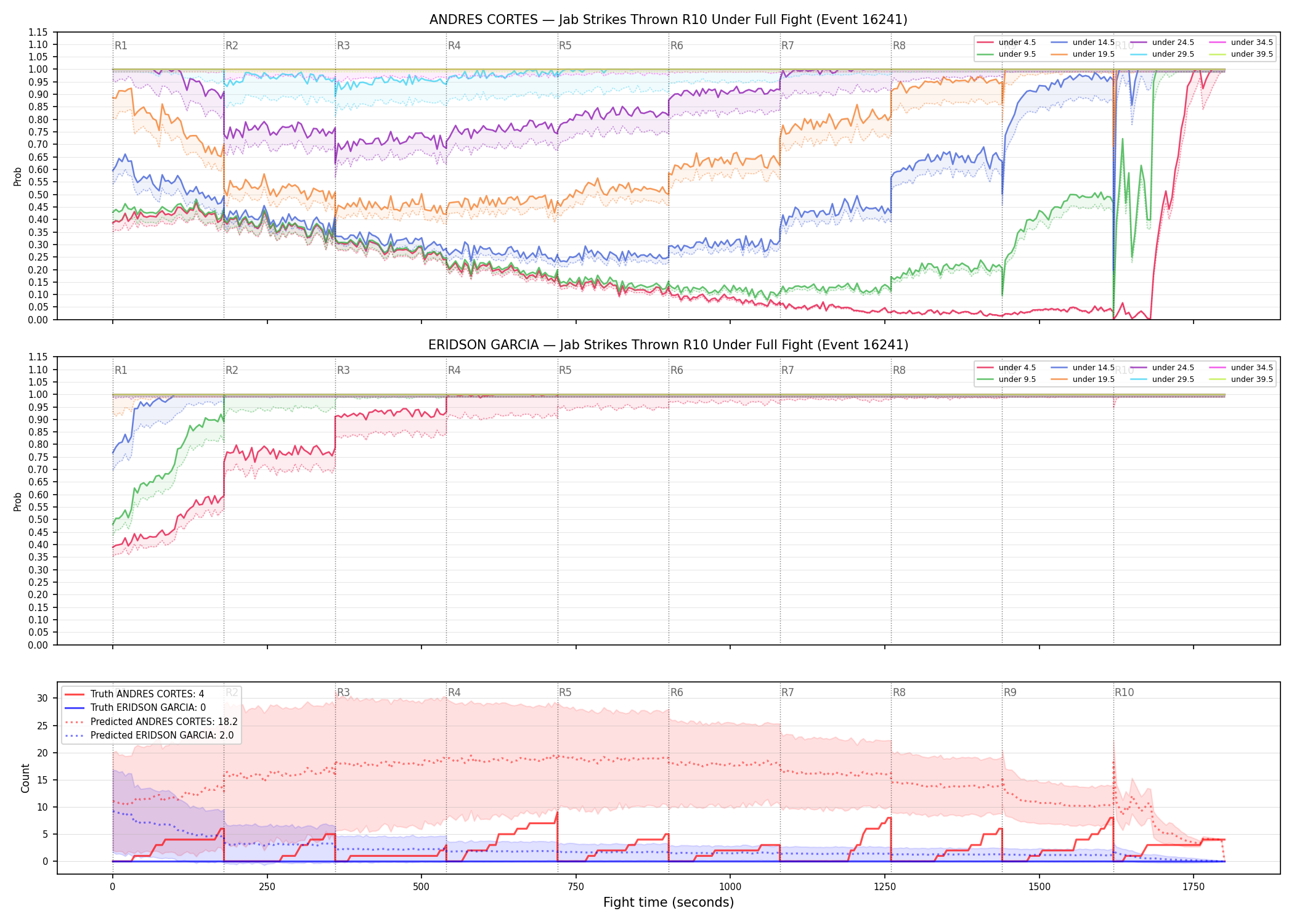The height and width of the screenshot is (924, 1294).
Task: Click the R1 round marker in the Andres Cortes chart
Action: [x=121, y=46]
